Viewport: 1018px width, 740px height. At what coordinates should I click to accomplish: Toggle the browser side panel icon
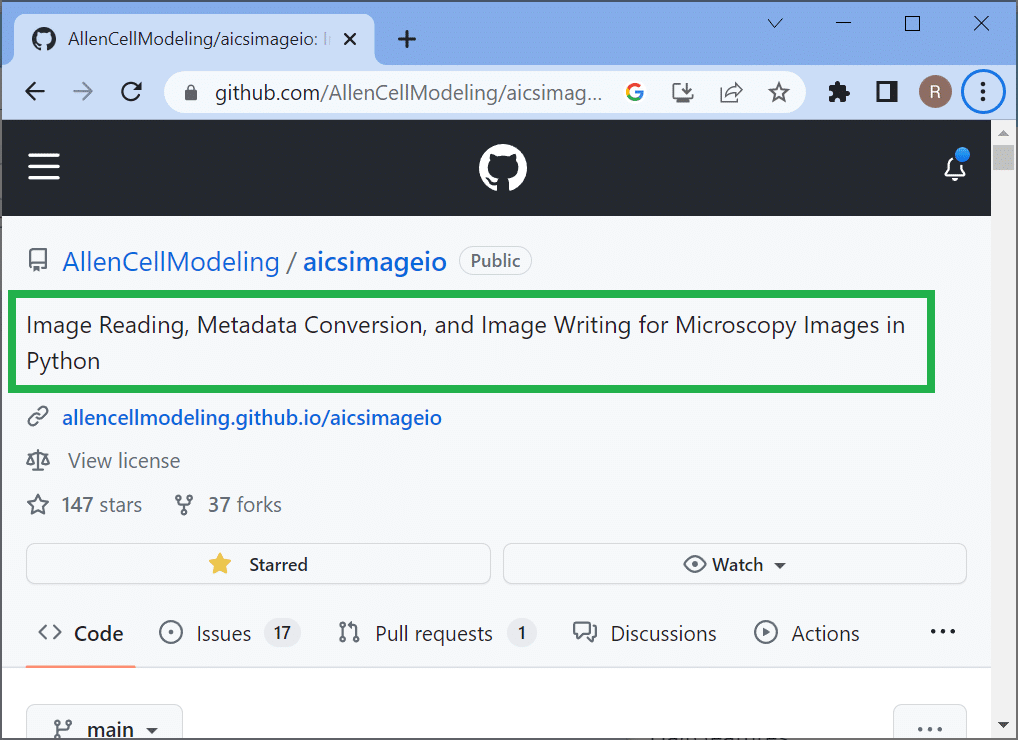(x=887, y=93)
